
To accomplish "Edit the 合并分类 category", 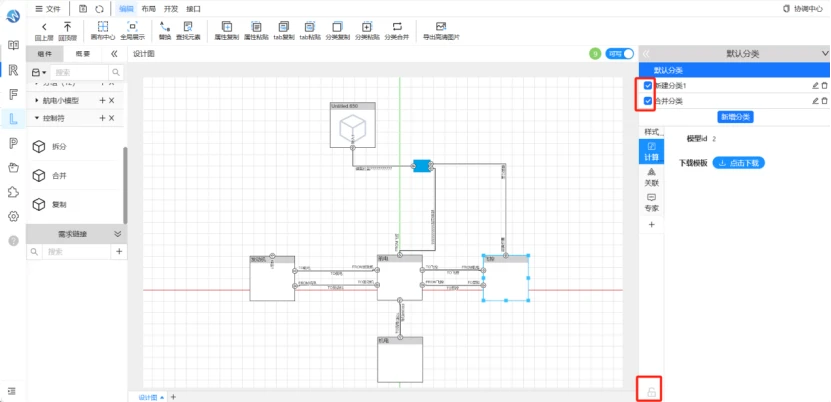I will (815, 101).
